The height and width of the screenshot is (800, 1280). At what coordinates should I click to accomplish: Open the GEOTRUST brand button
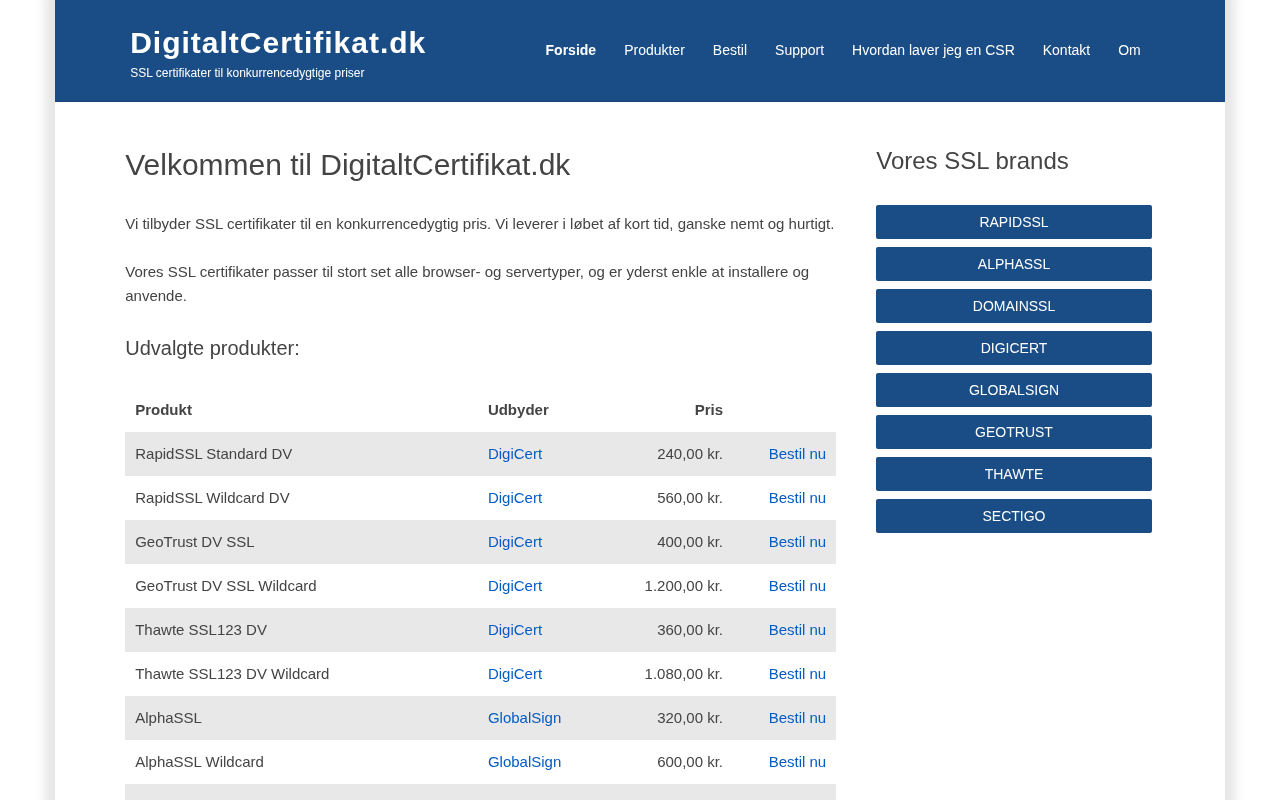1013,432
